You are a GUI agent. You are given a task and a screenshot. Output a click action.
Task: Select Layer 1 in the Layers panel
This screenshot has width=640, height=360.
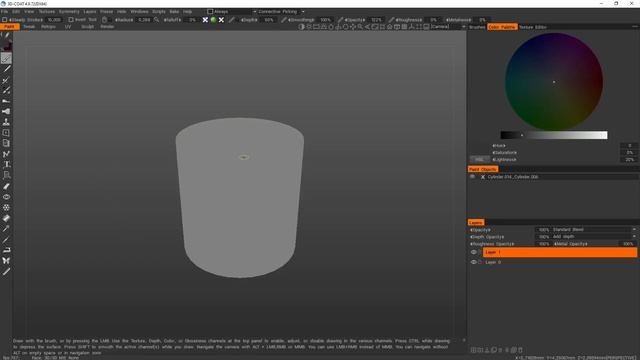click(x=560, y=252)
